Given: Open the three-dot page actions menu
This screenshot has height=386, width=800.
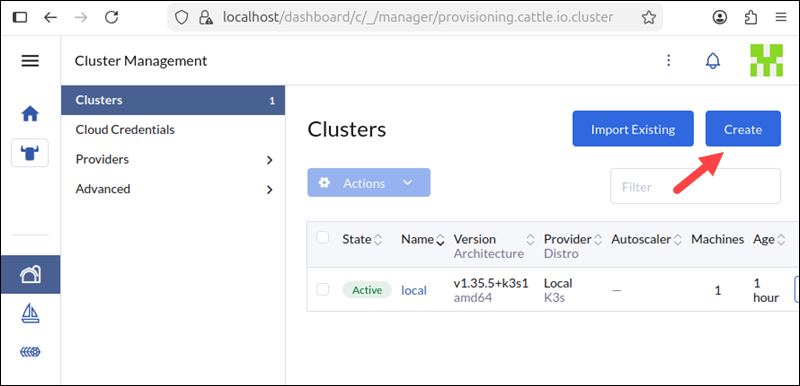Looking at the screenshot, I should (668, 61).
